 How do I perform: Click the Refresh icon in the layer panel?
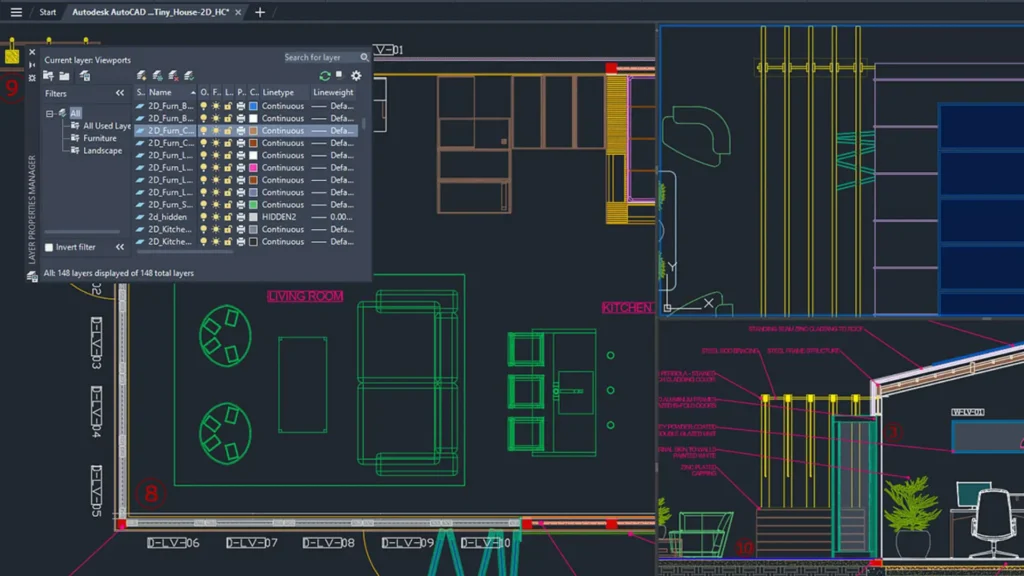pos(323,75)
